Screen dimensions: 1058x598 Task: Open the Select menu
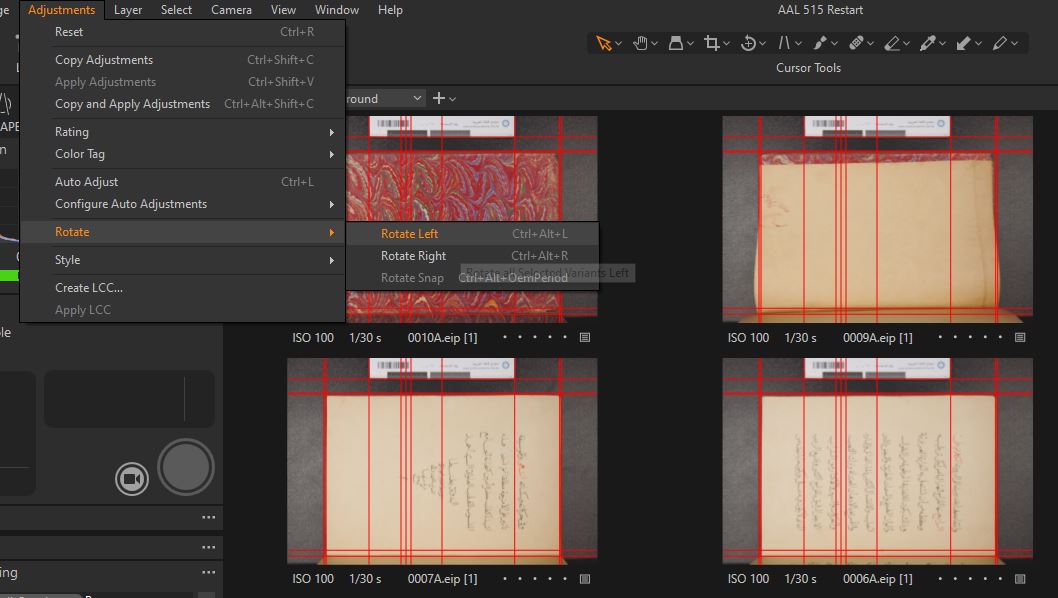point(176,10)
